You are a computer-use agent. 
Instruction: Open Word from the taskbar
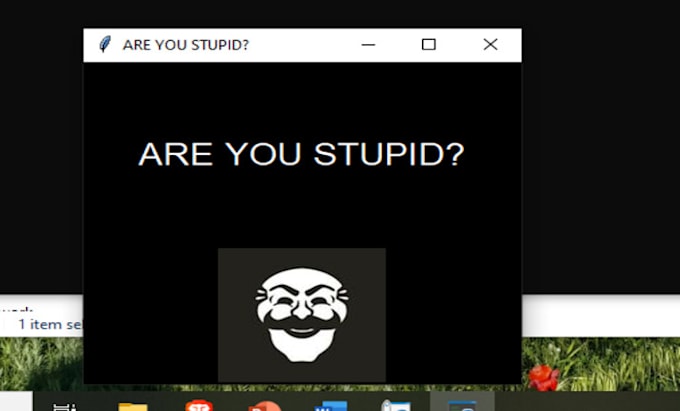pyautogui.click(x=331, y=406)
